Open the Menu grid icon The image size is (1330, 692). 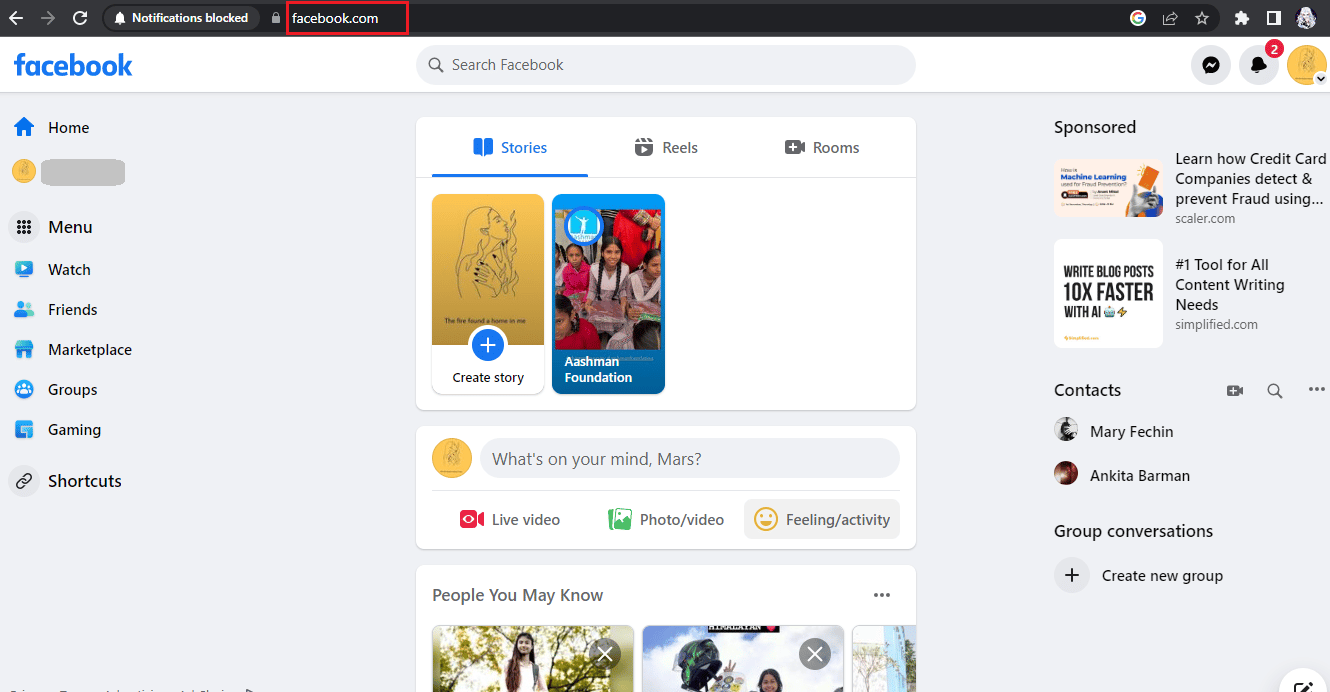[25, 227]
